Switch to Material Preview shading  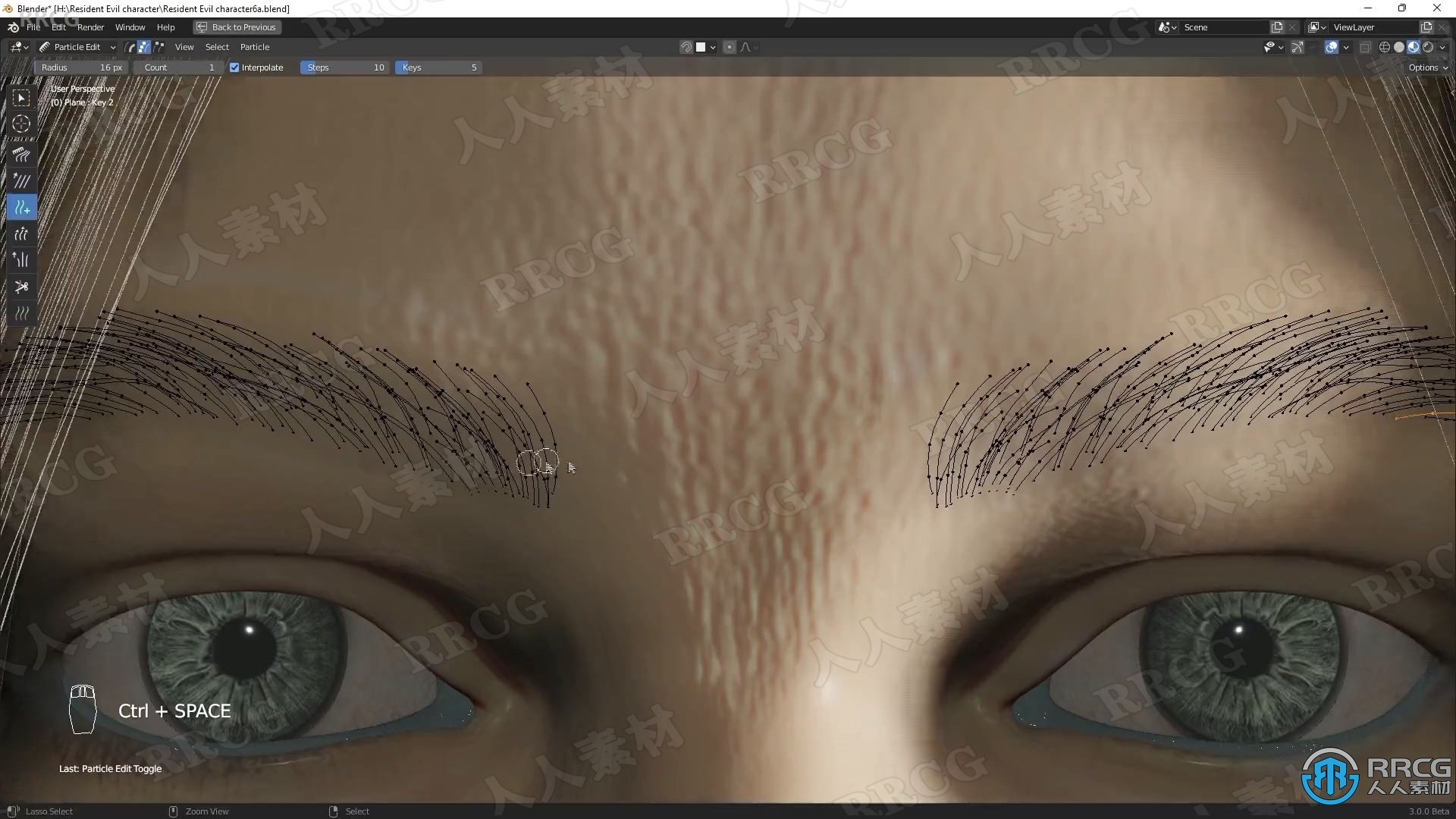click(x=1414, y=47)
